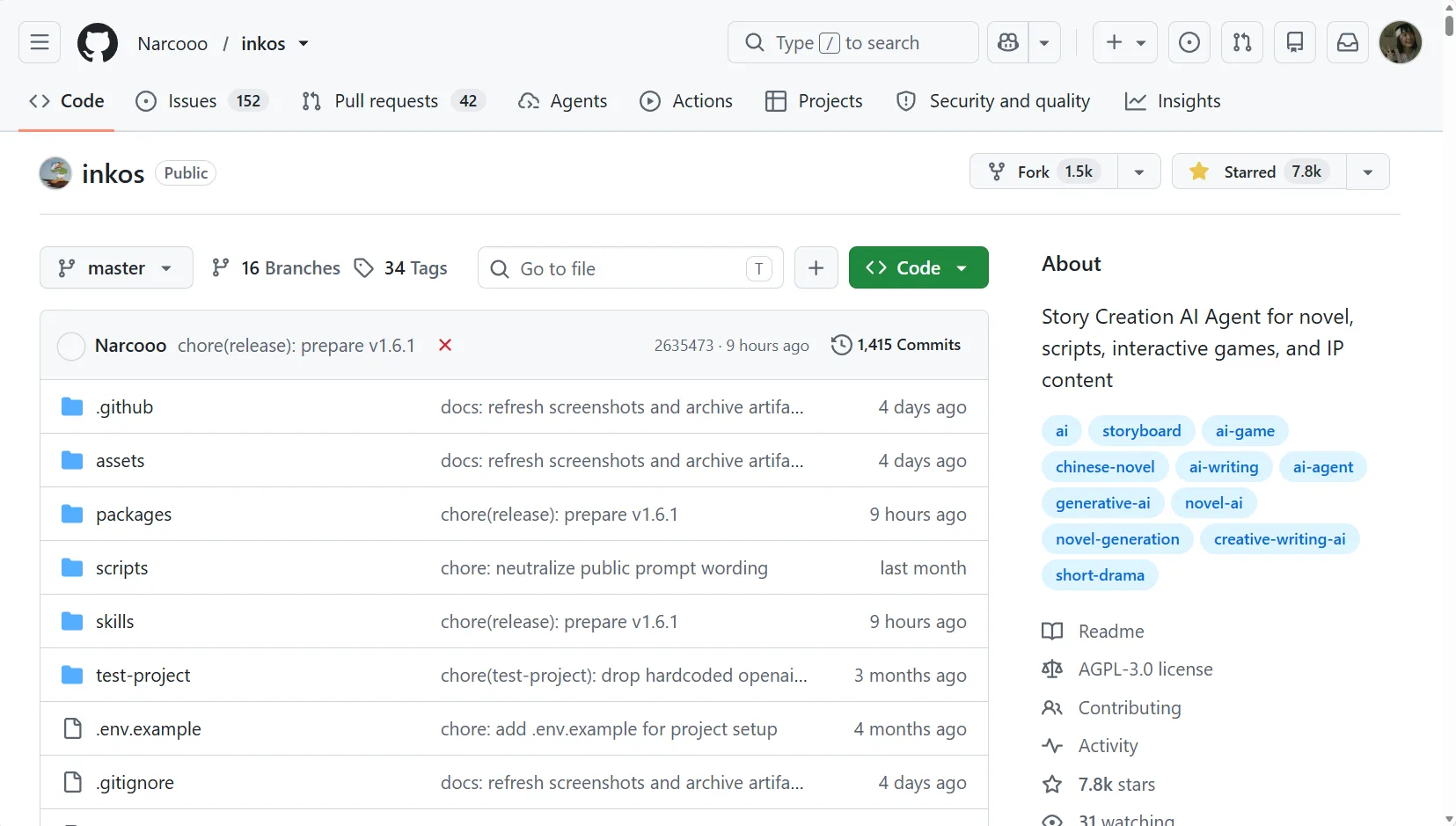Select the chinese-novel topic tag
This screenshot has height=826, width=1456.
point(1105,466)
